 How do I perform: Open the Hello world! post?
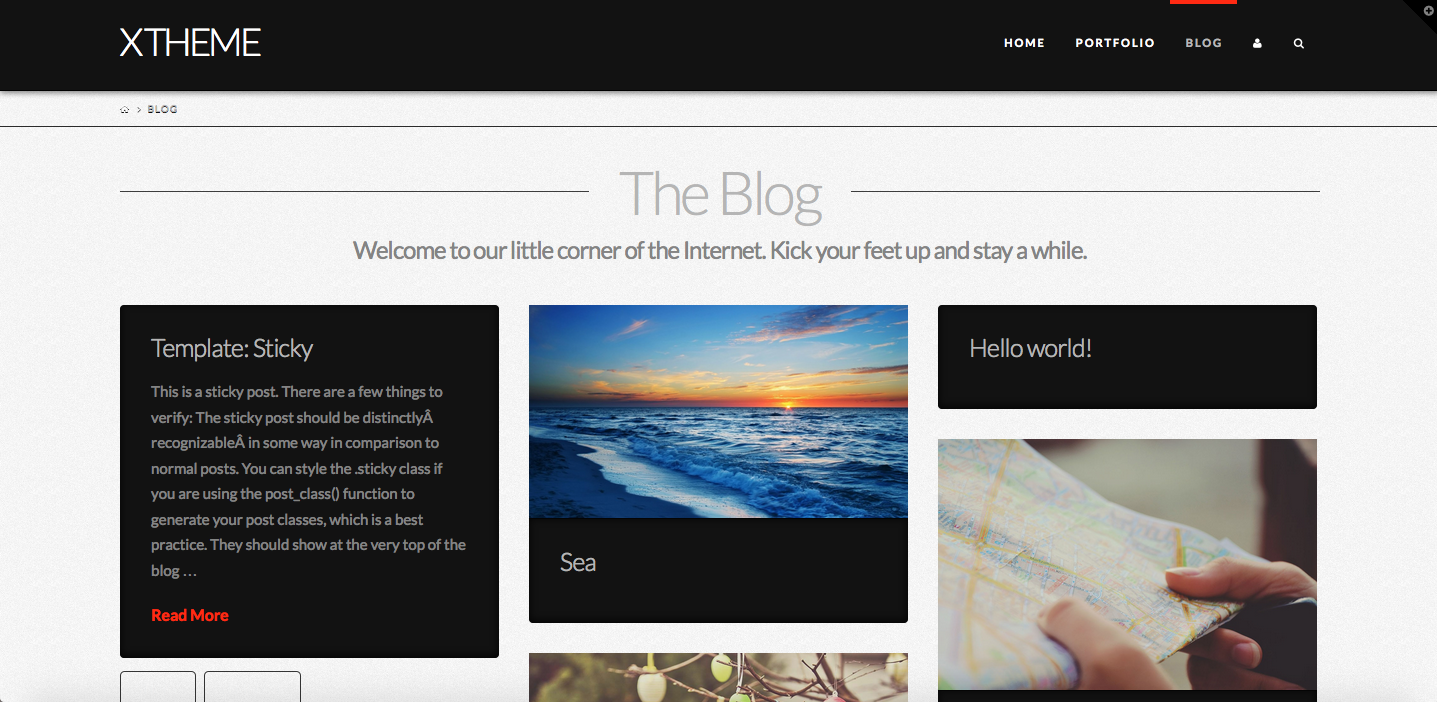pos(1030,348)
